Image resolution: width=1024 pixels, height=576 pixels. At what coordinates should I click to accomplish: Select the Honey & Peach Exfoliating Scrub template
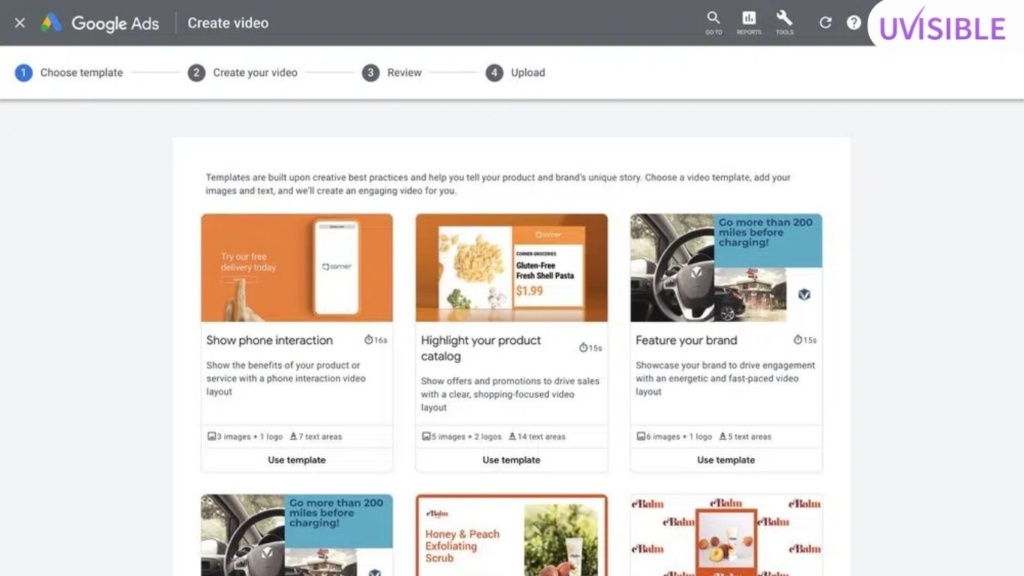[x=511, y=535]
